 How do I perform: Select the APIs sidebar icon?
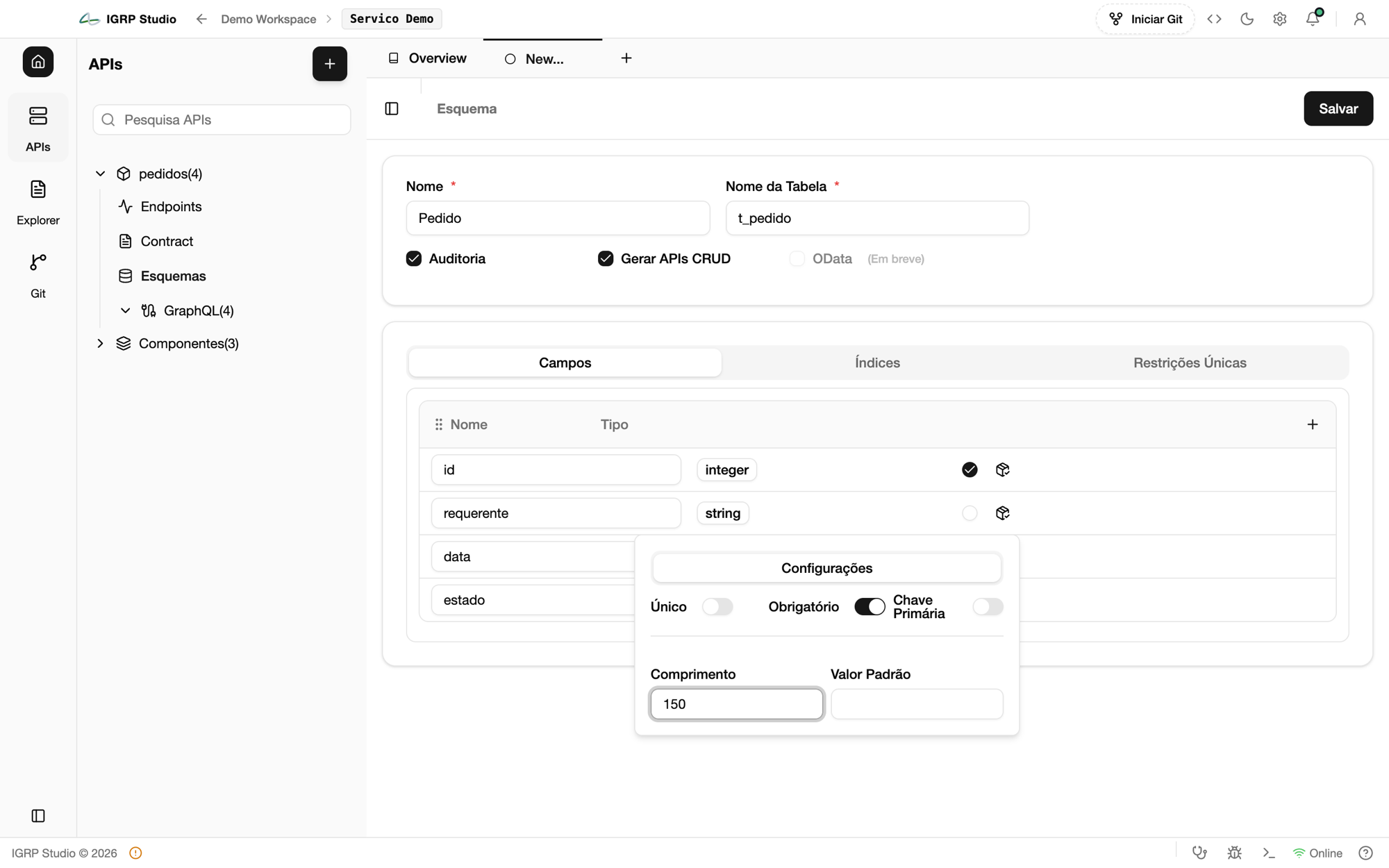38,128
